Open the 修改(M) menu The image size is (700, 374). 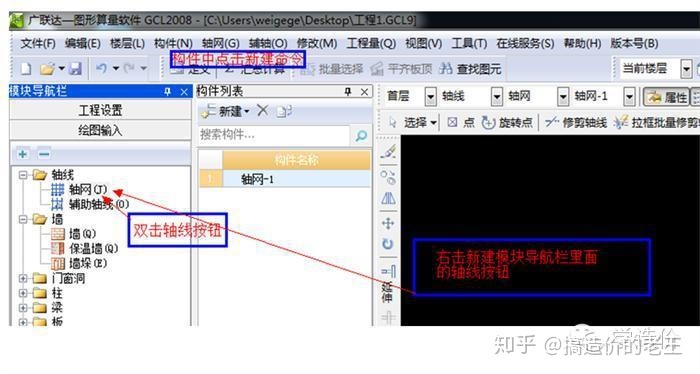[x=317, y=43]
